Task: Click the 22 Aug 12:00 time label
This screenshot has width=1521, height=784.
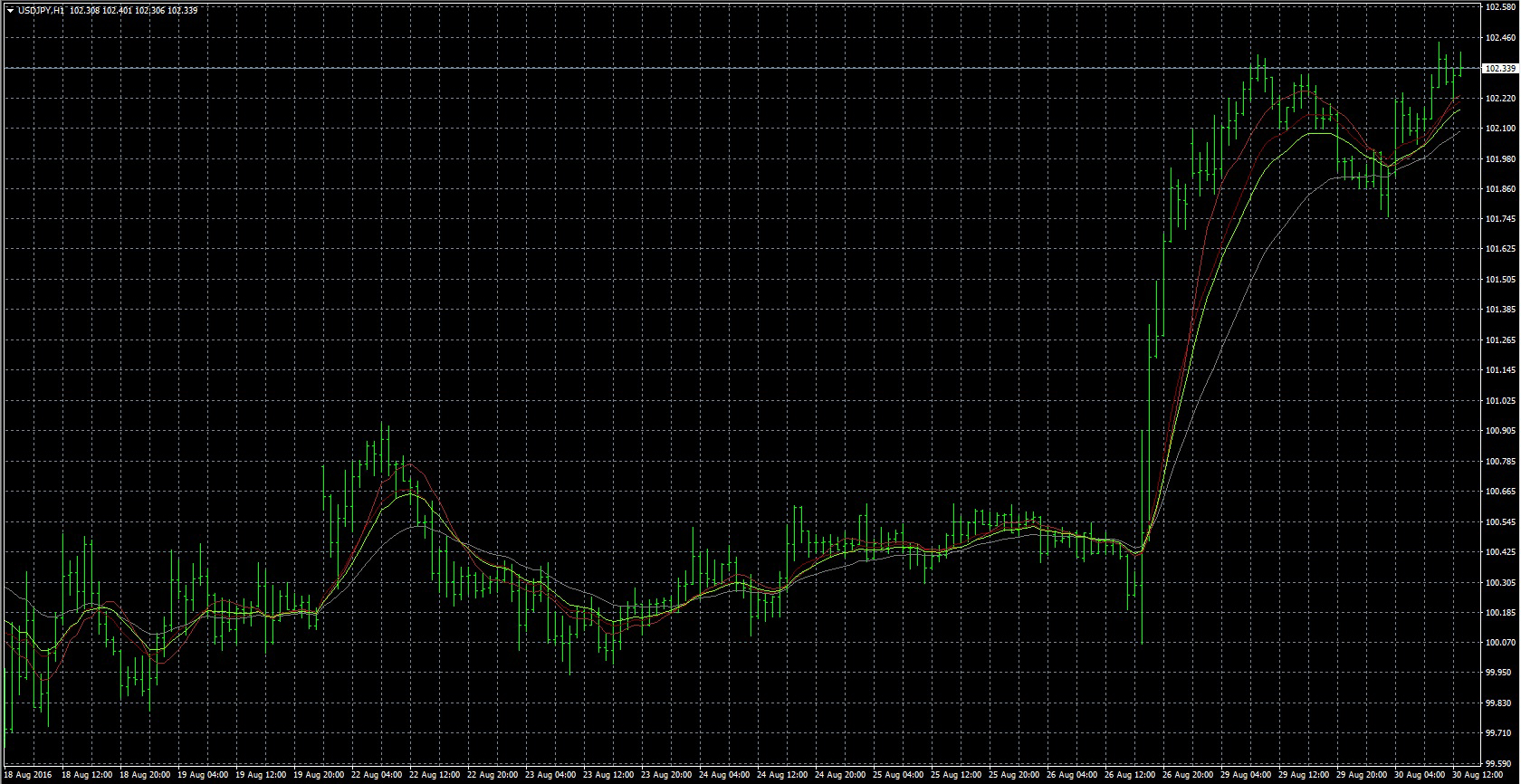Action: click(435, 776)
